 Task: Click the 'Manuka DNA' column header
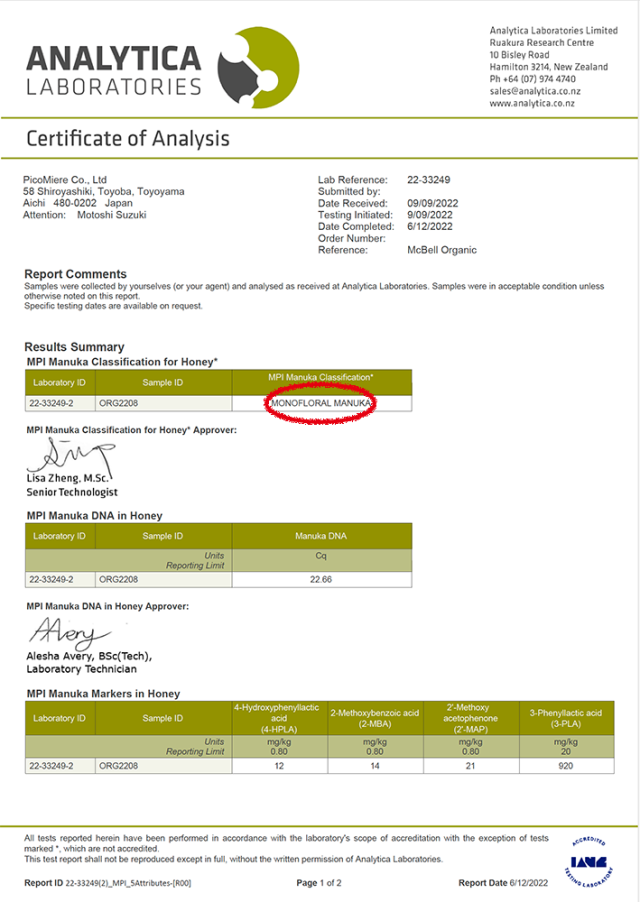321,536
